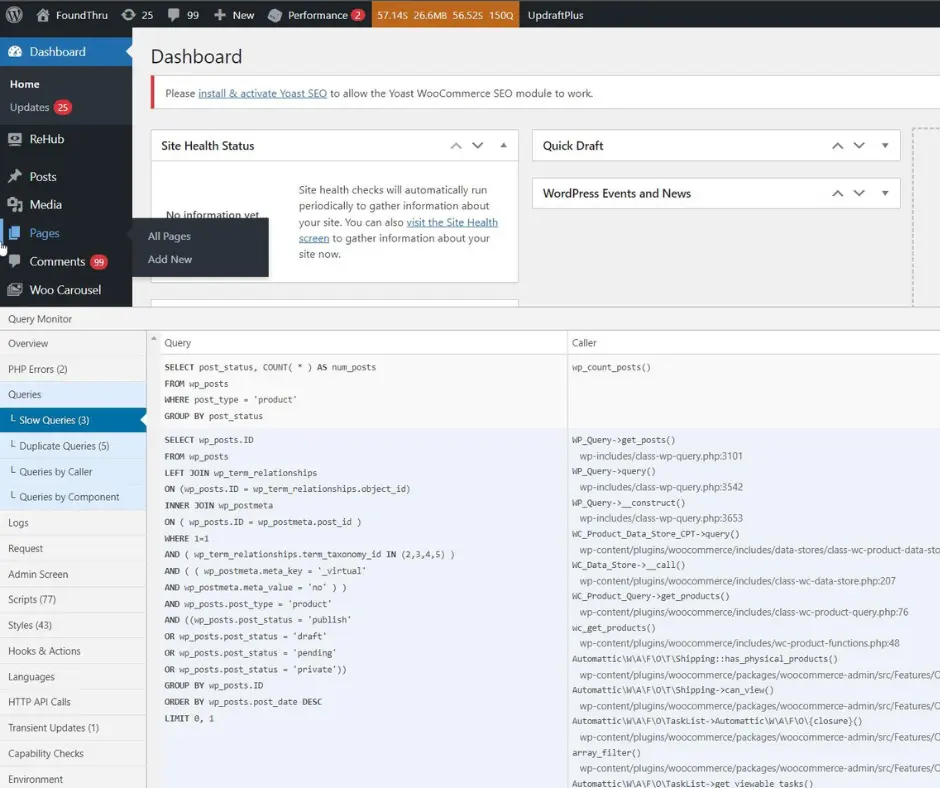Click the Dashboard gauge icon in sidebar
This screenshot has width=940, height=788.
pos(15,52)
